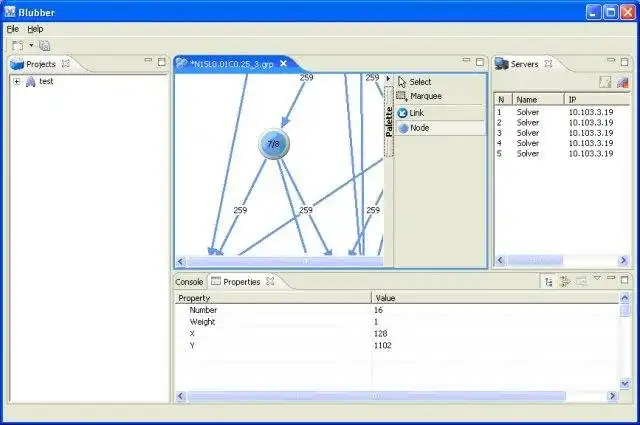Viewport: 640px width, 425px height.
Task: Select the test project item
Action: click(x=46, y=81)
